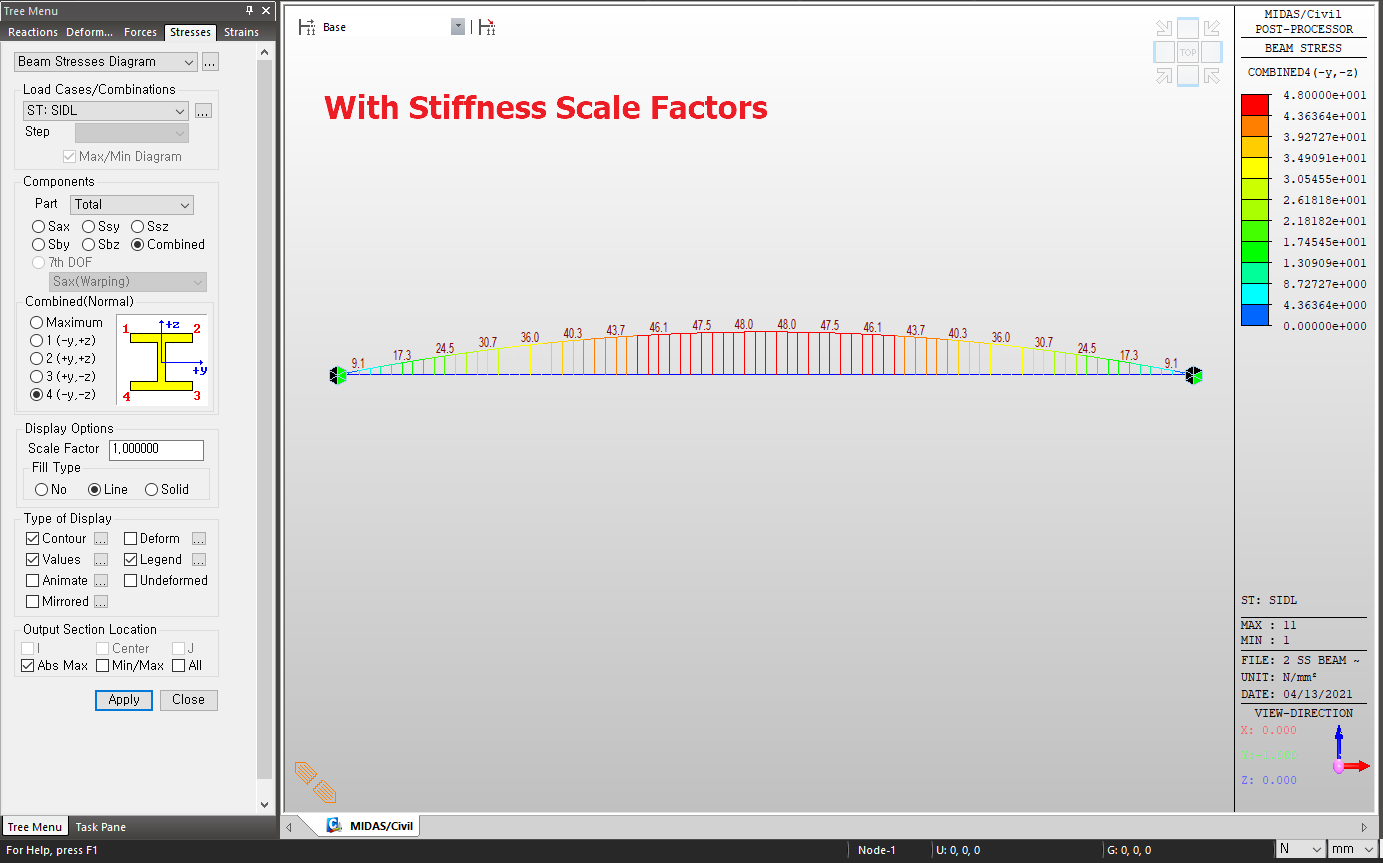Switch to the Reactions tab
Viewport: 1383px width, 863px height.
coord(32,32)
